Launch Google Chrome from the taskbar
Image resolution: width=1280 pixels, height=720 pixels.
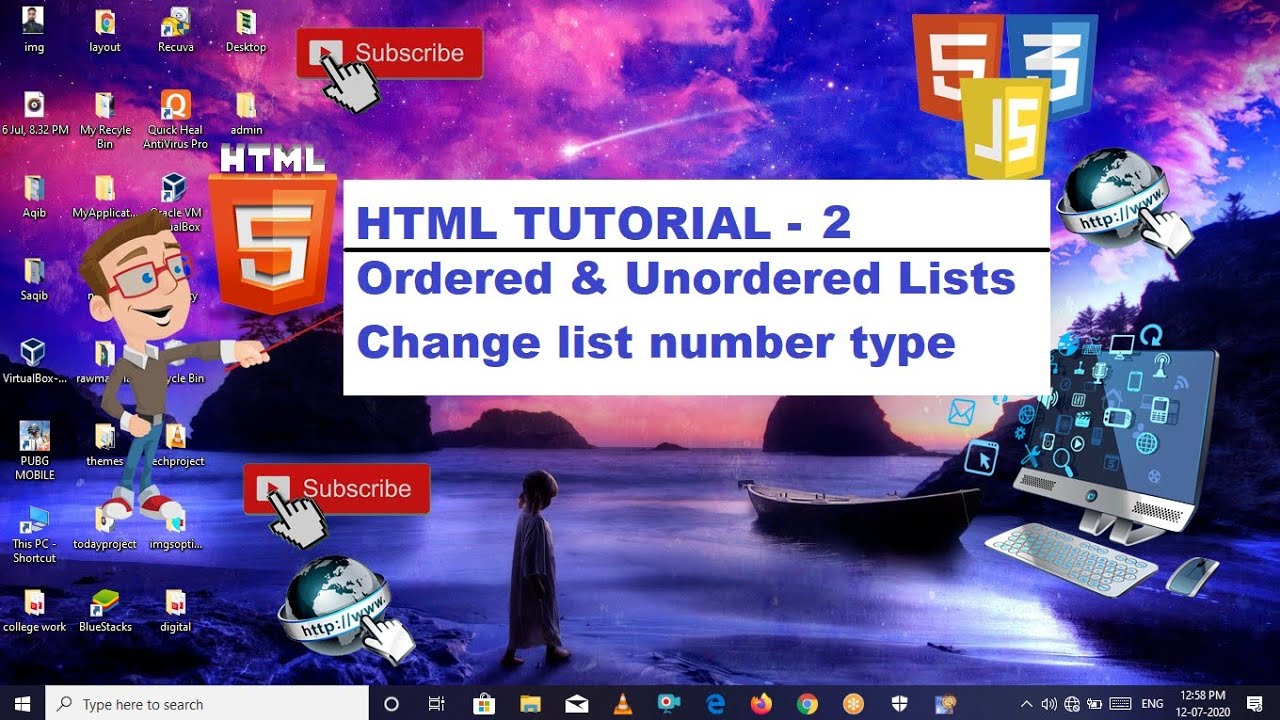coord(807,704)
